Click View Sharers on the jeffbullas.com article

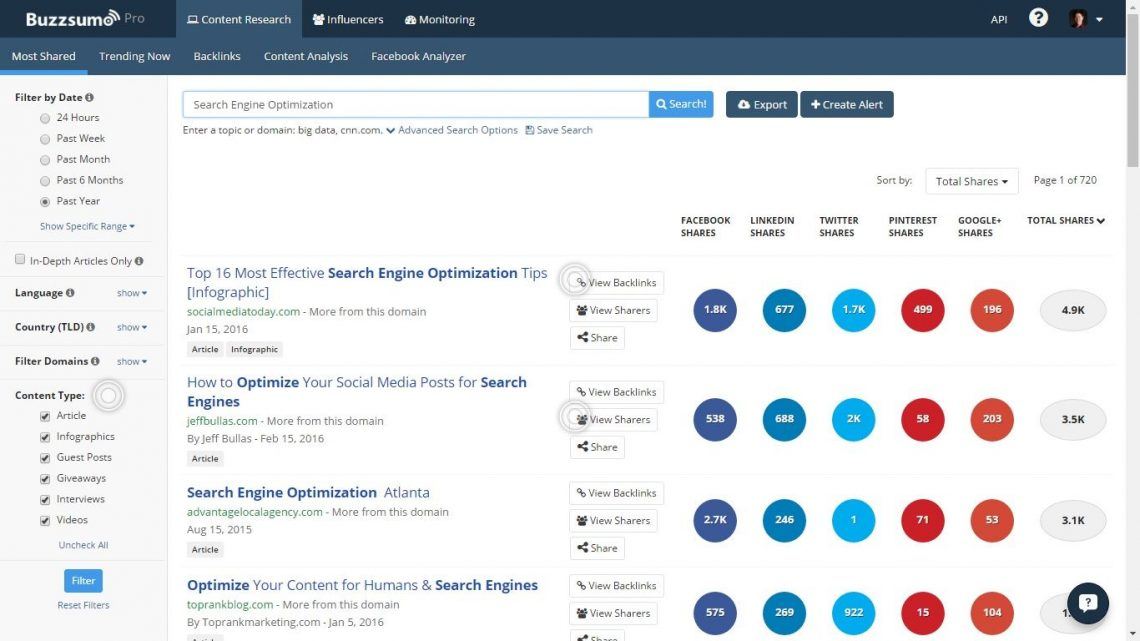tap(613, 419)
